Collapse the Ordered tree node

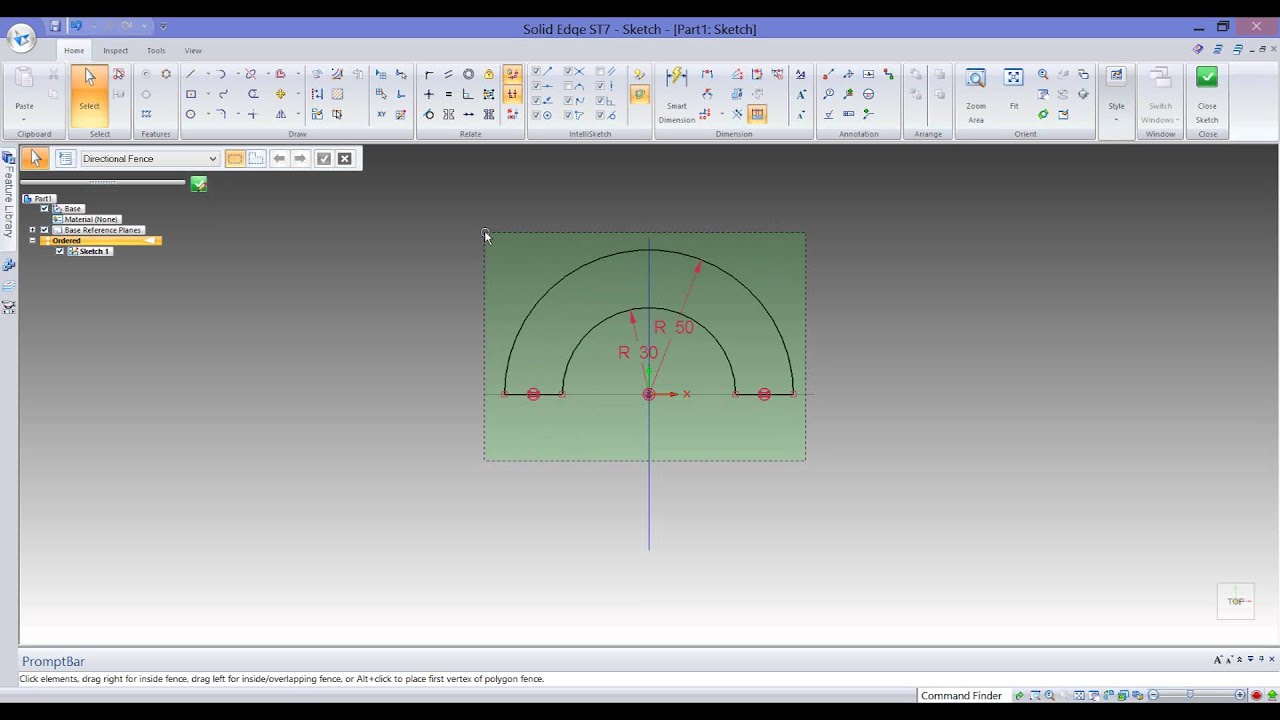point(32,241)
